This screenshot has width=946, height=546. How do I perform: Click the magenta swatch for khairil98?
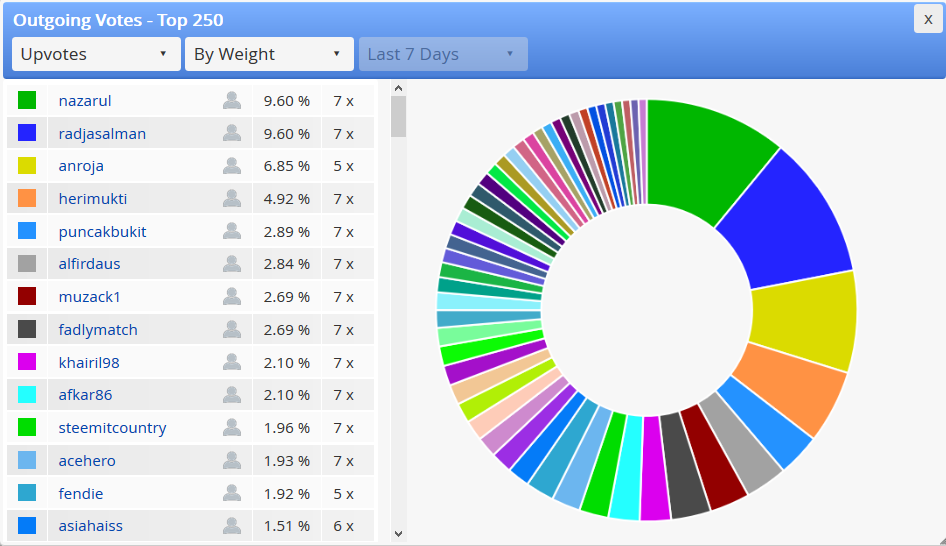tap(27, 362)
